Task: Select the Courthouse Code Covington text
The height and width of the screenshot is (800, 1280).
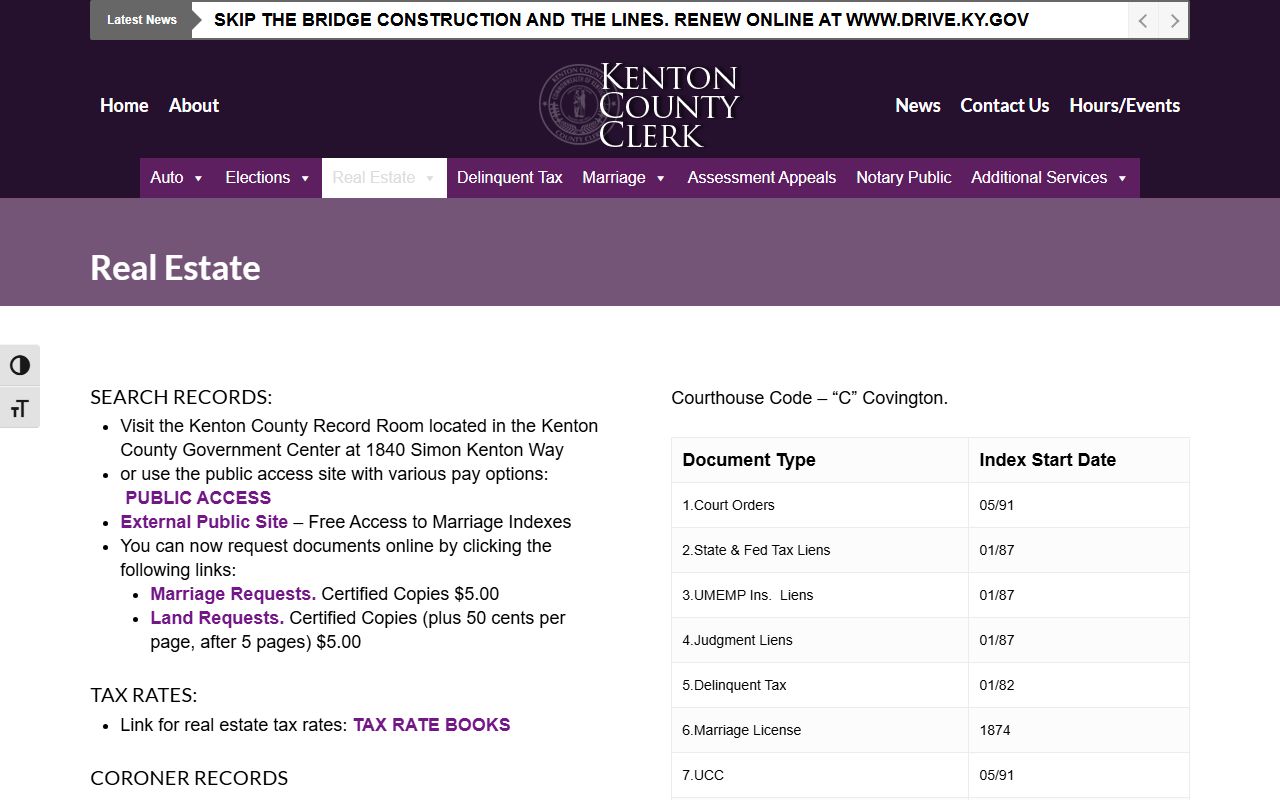Action: point(809,398)
